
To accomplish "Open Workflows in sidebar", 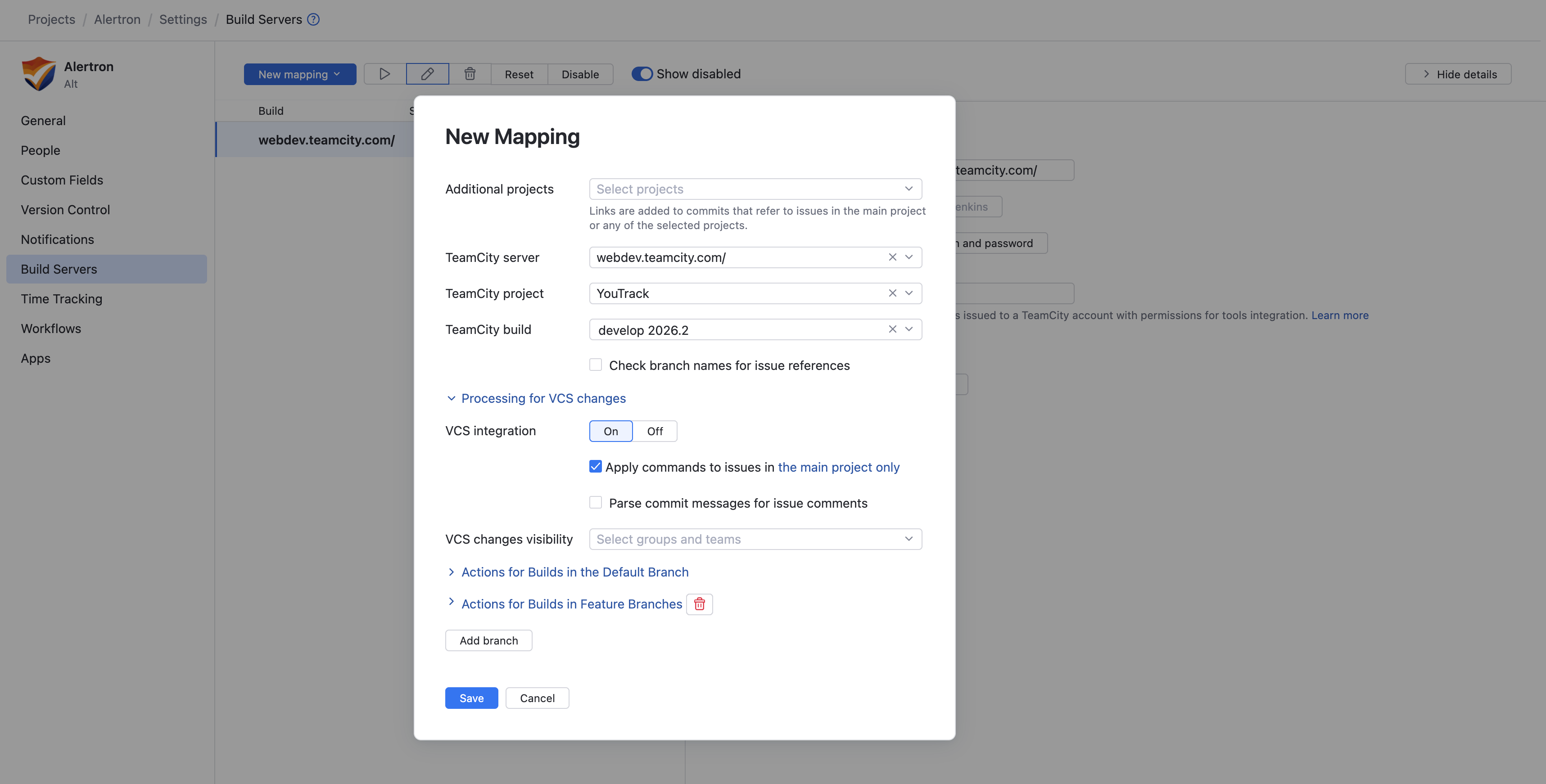I will [51, 329].
